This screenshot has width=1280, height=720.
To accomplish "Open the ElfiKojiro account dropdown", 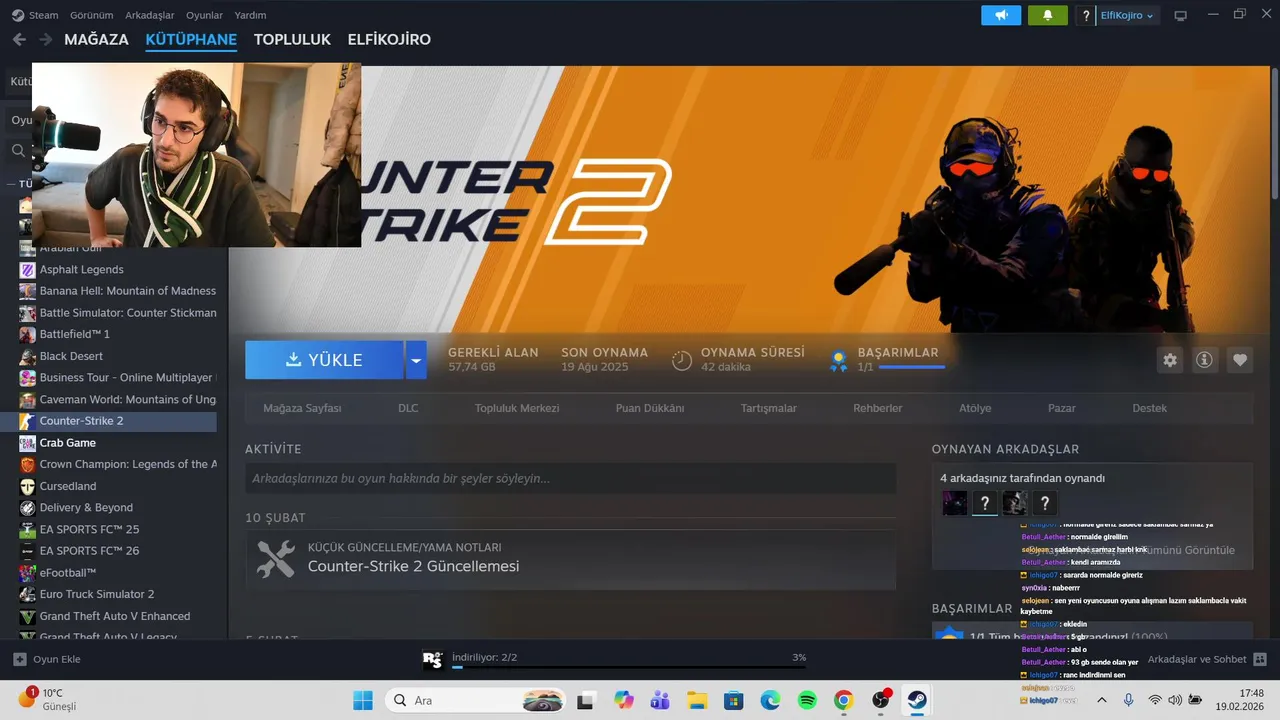I will (1127, 15).
